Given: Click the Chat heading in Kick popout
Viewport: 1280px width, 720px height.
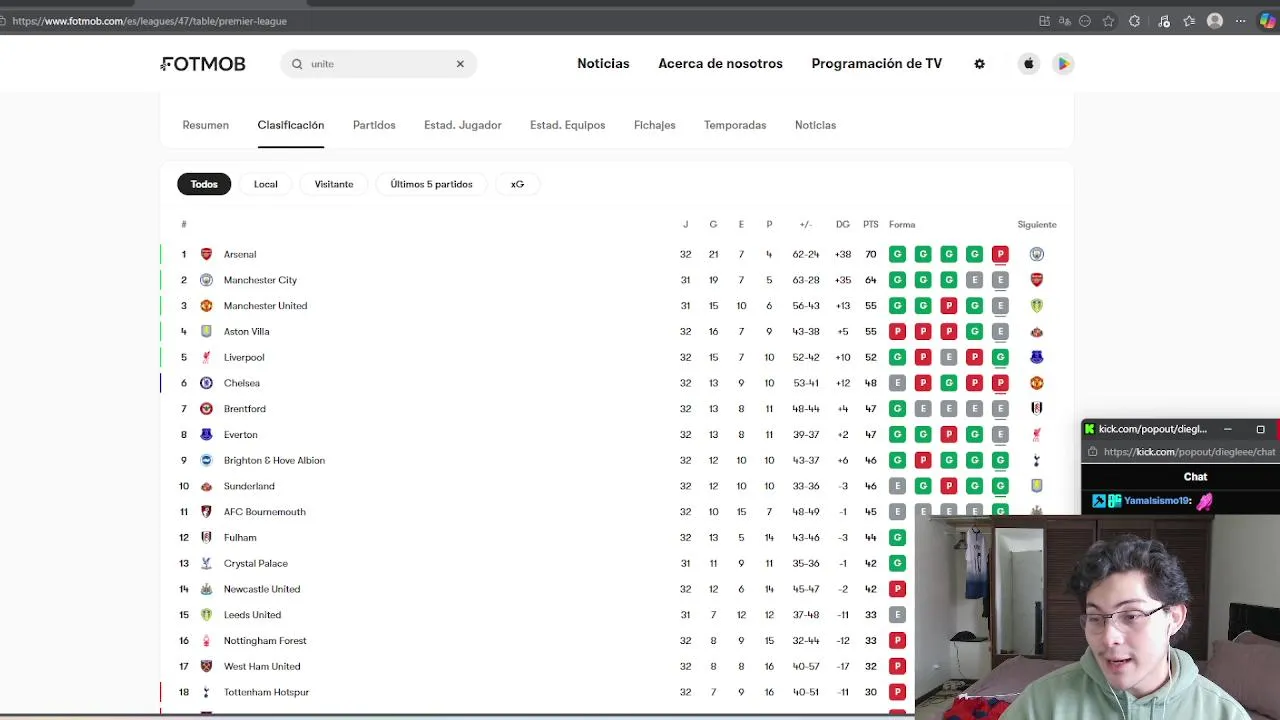Looking at the screenshot, I should (x=1195, y=477).
